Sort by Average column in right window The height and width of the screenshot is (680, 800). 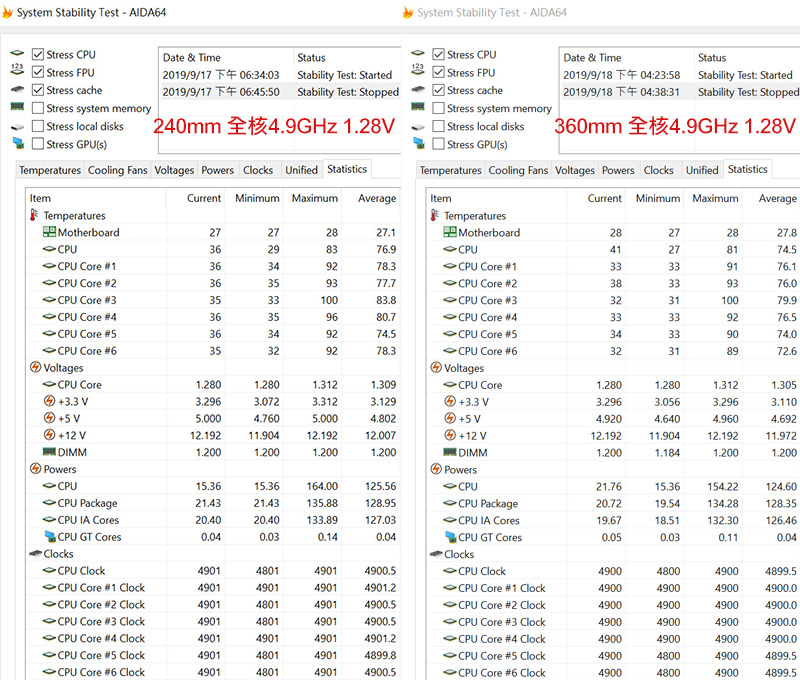770,198
